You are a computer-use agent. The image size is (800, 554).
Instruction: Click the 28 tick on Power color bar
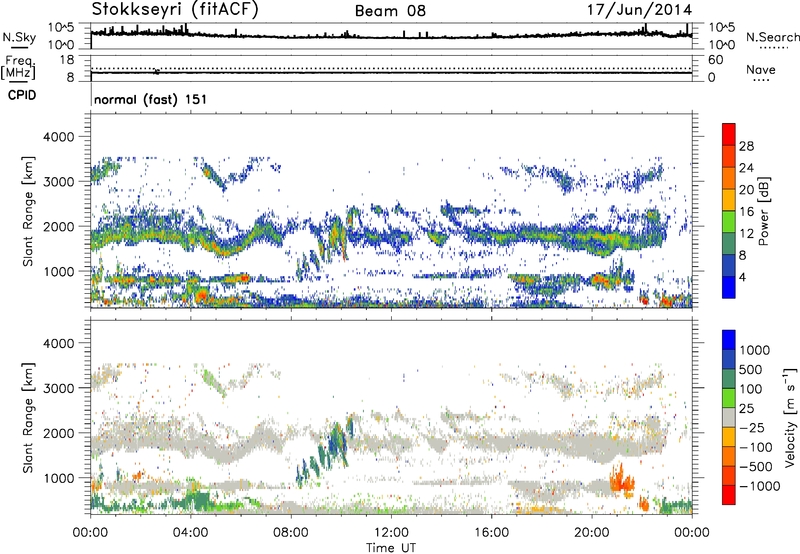pyautogui.click(x=746, y=146)
